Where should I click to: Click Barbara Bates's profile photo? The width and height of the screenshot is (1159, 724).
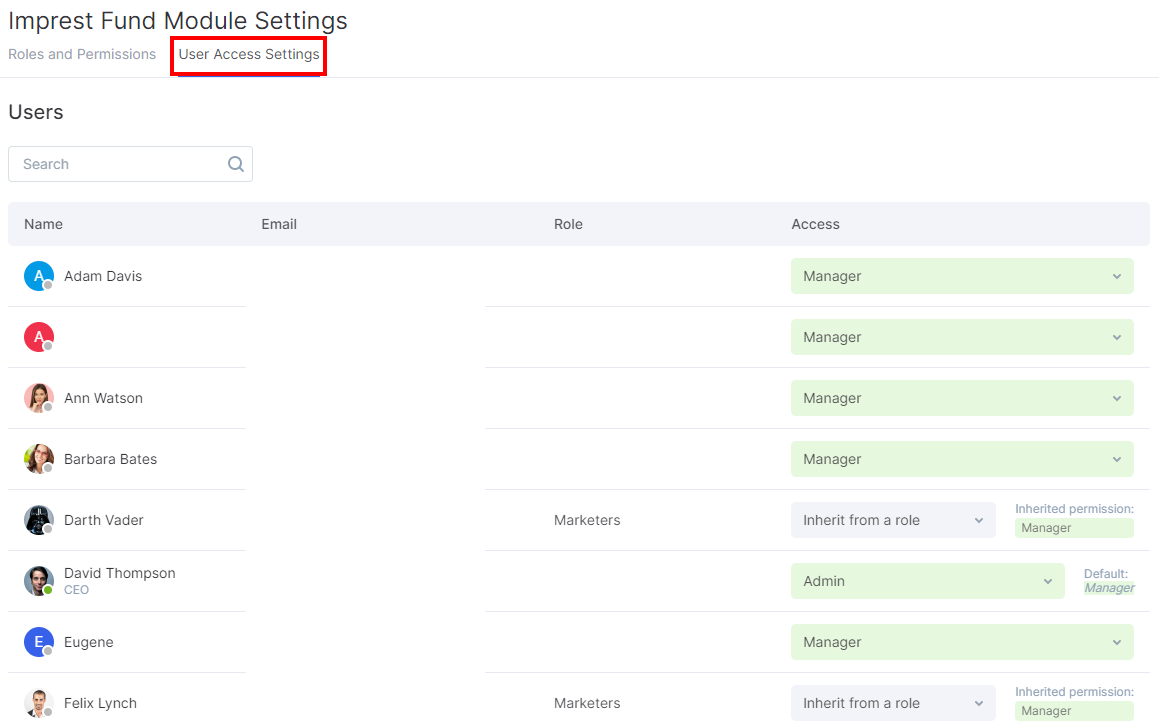pyautogui.click(x=38, y=459)
